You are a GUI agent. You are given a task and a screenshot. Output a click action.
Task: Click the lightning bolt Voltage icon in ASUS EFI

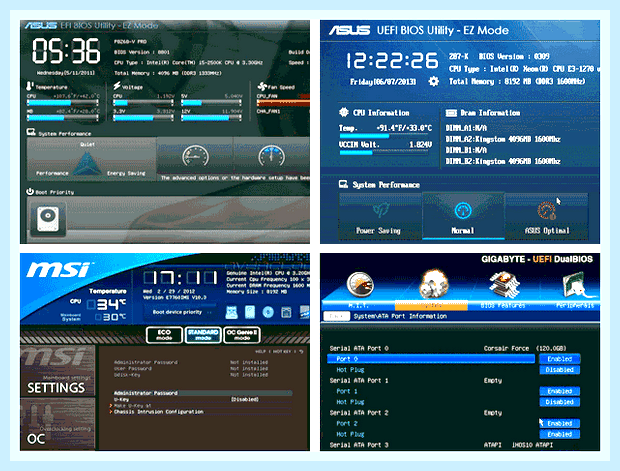(x=117, y=86)
